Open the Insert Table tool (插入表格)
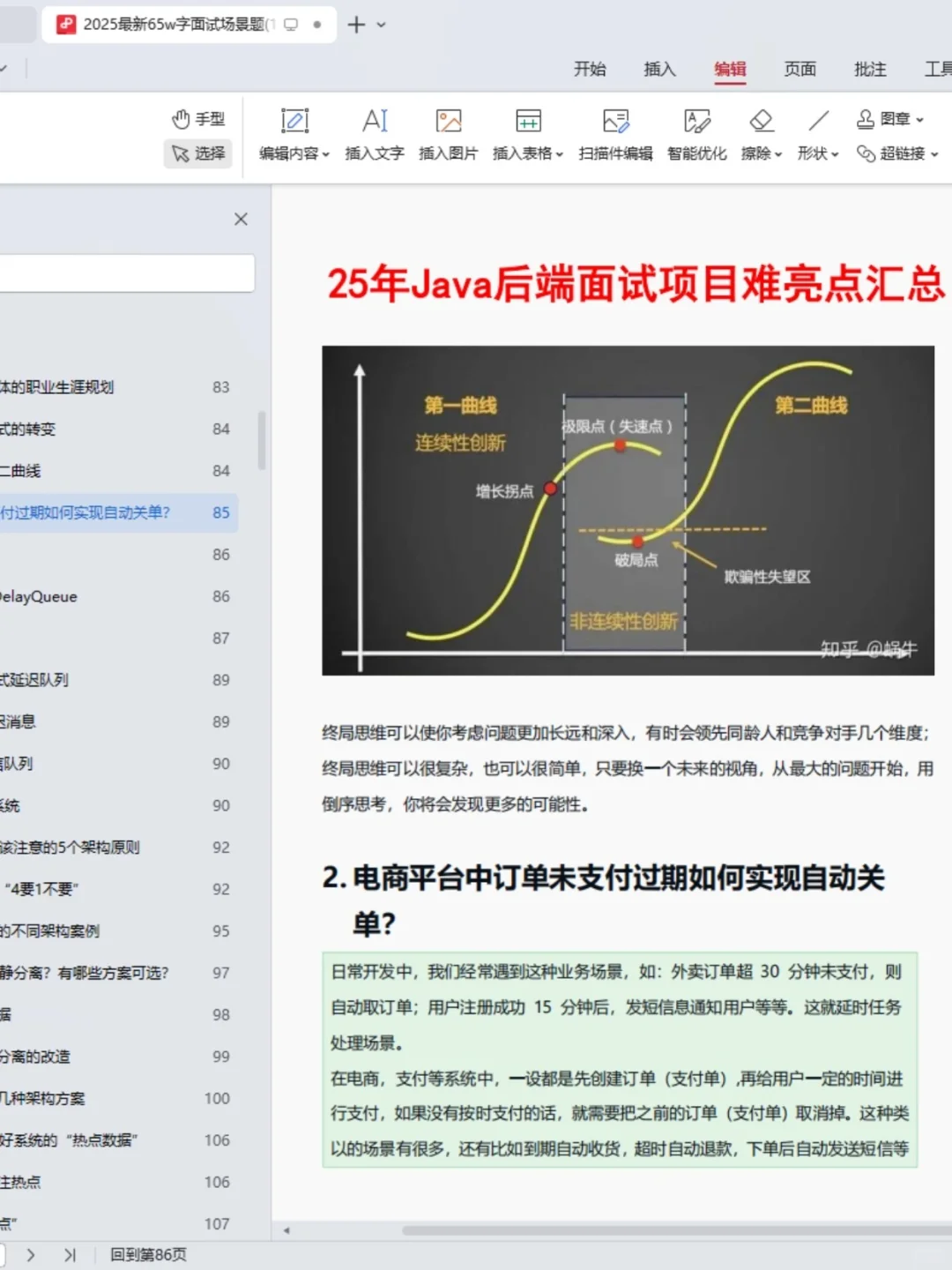The width and height of the screenshot is (952, 1270). click(x=528, y=134)
